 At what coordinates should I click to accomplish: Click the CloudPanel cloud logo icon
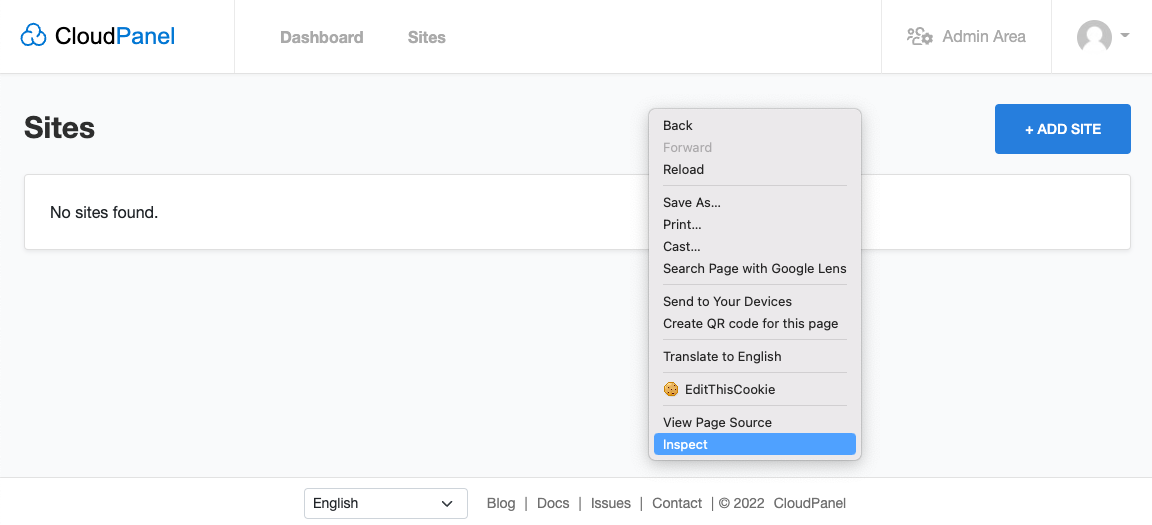point(34,37)
